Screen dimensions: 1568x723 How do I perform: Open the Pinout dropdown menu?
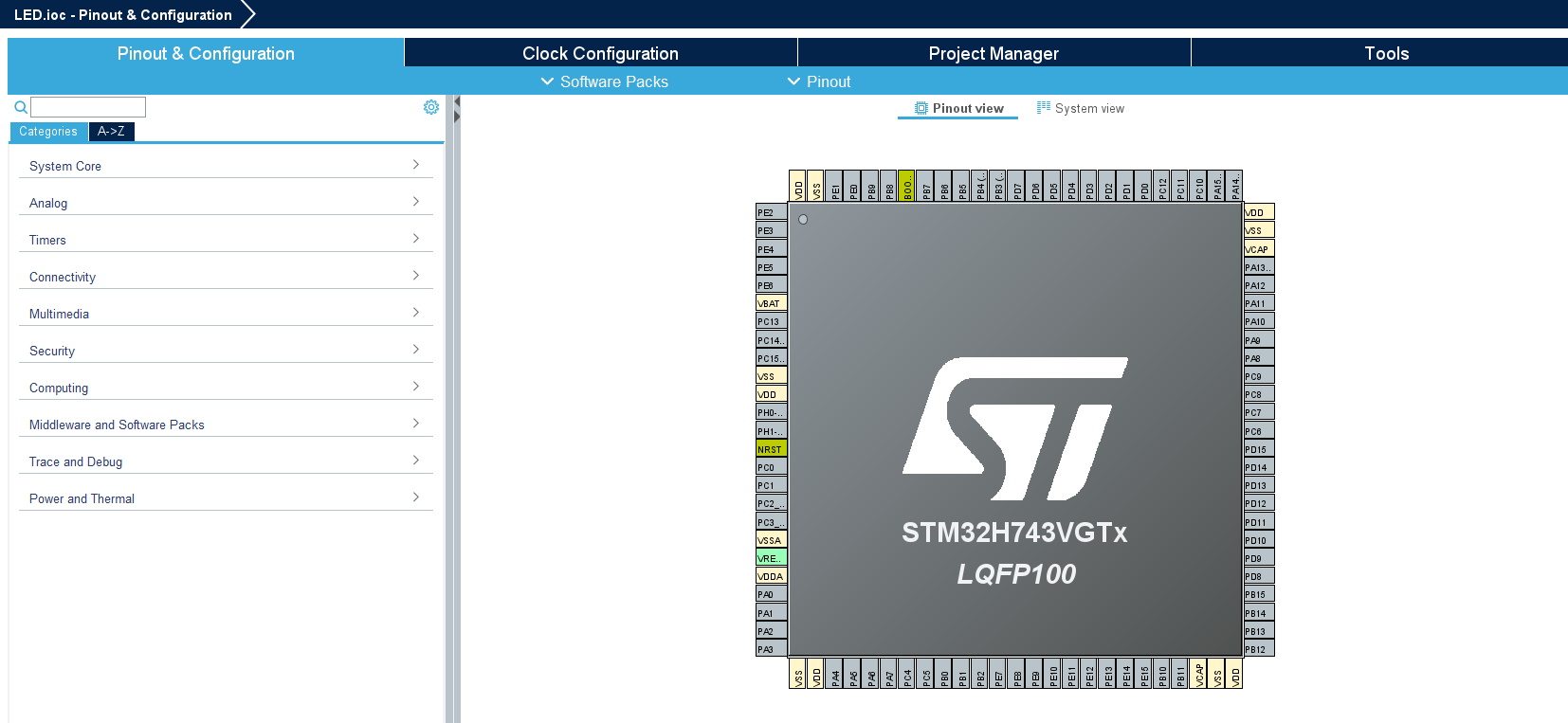click(x=819, y=81)
